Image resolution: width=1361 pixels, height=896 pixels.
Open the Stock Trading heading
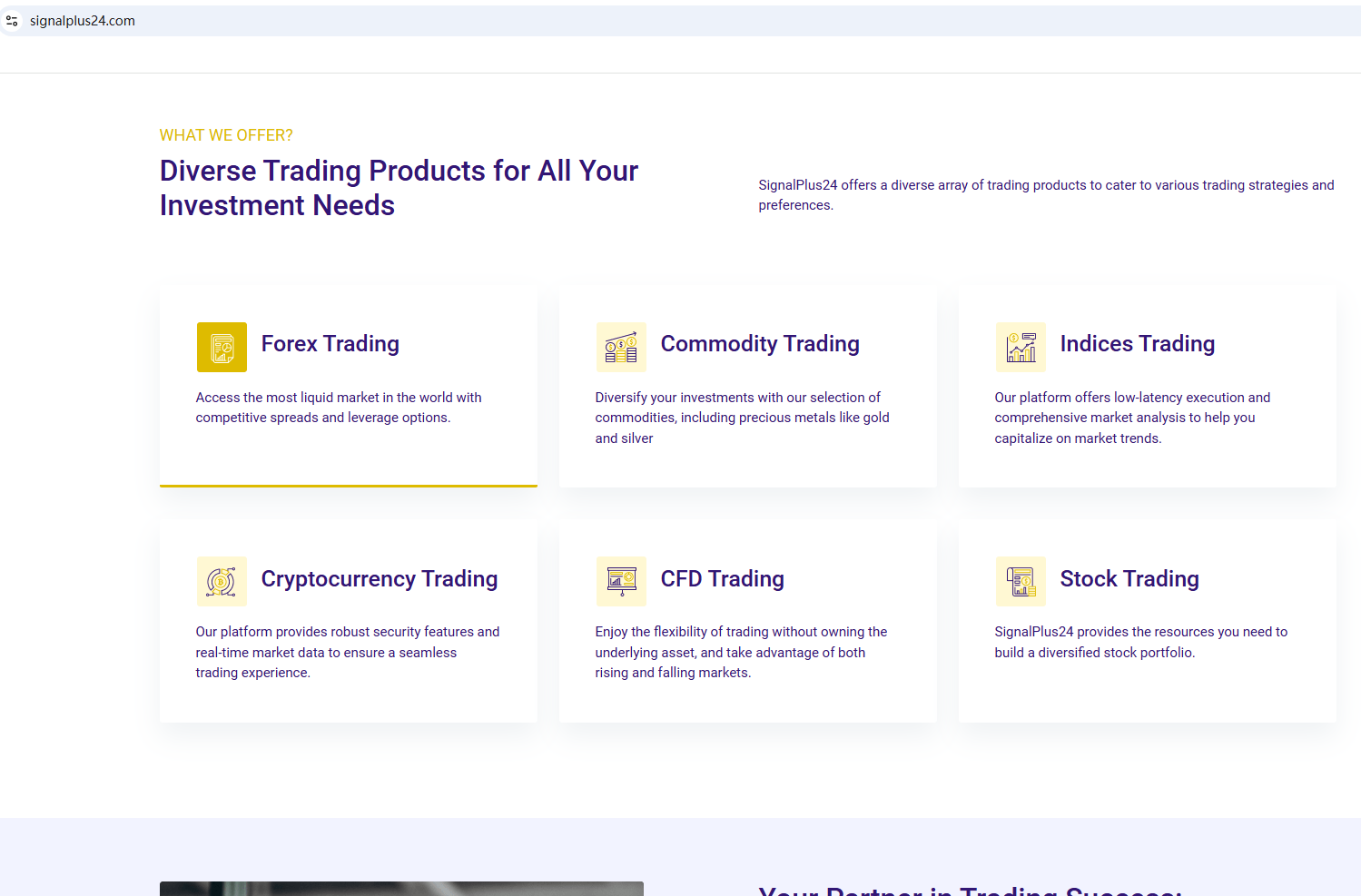coord(1129,579)
